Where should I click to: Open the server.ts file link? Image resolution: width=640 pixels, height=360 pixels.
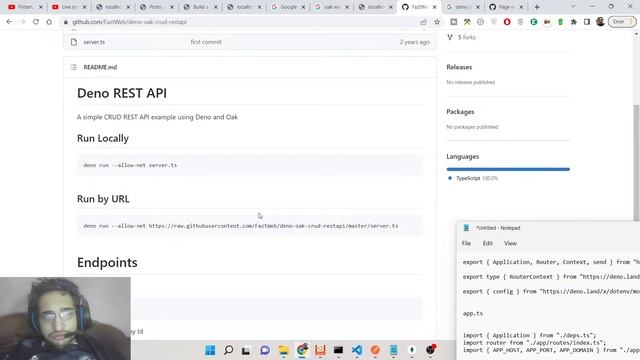click(94, 42)
